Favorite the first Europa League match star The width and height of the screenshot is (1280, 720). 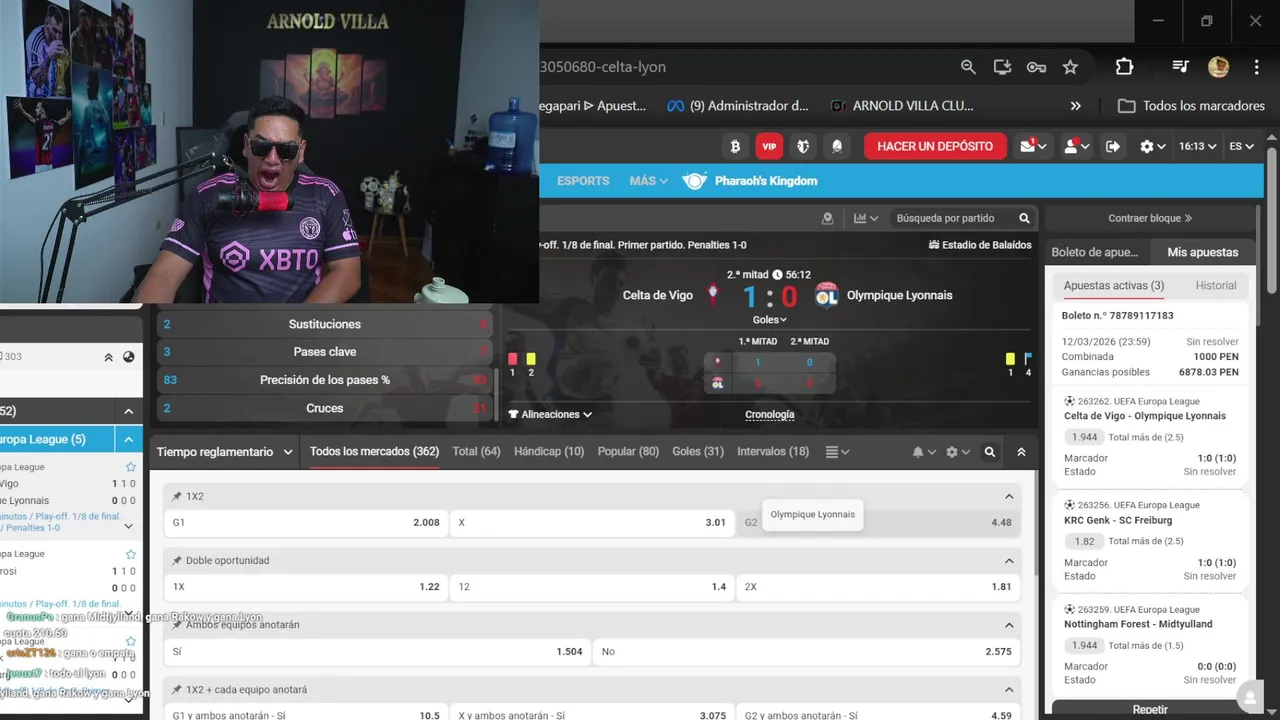130,467
